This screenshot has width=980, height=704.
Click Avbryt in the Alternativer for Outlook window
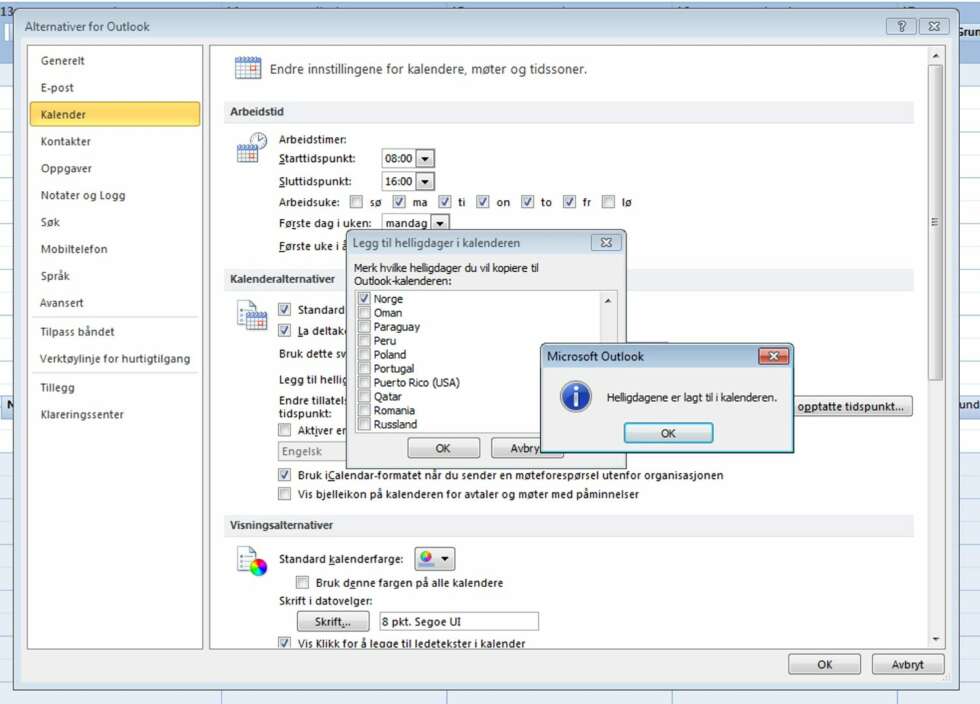tap(908, 664)
